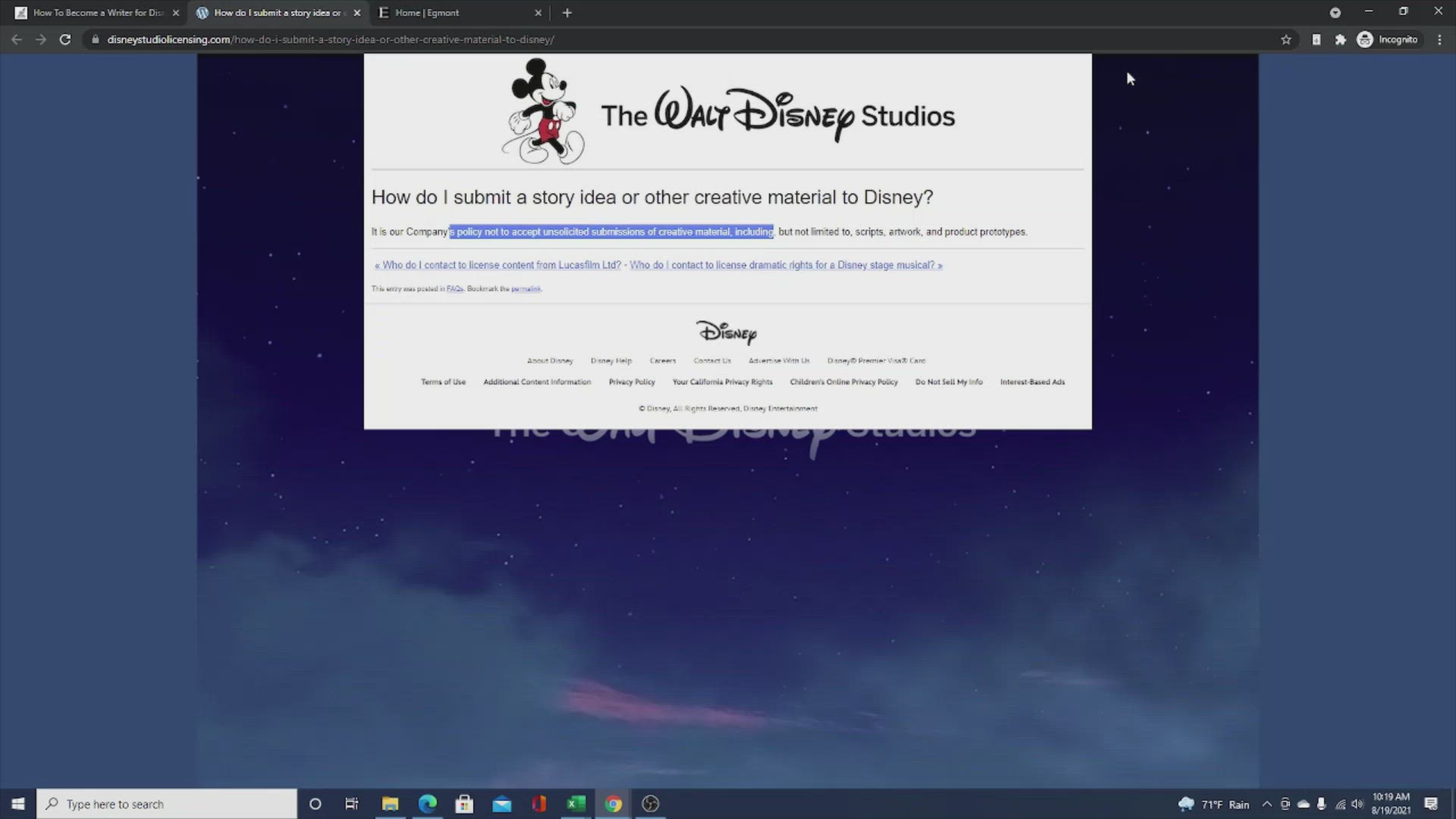Close the 'How do I submit a story idea' tab
The width and height of the screenshot is (1456, 819).
point(357,13)
